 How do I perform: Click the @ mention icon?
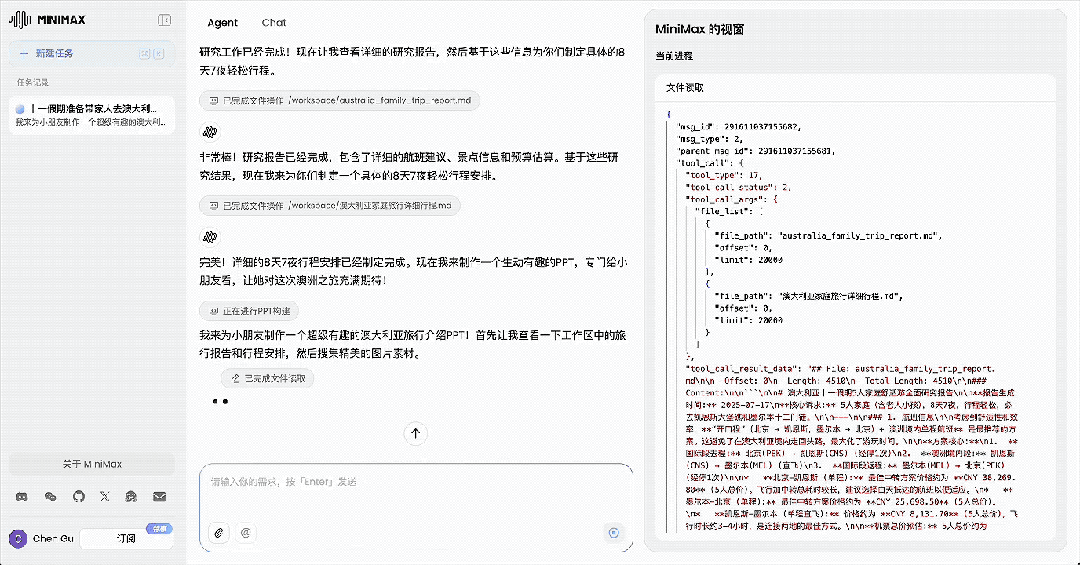[245, 533]
